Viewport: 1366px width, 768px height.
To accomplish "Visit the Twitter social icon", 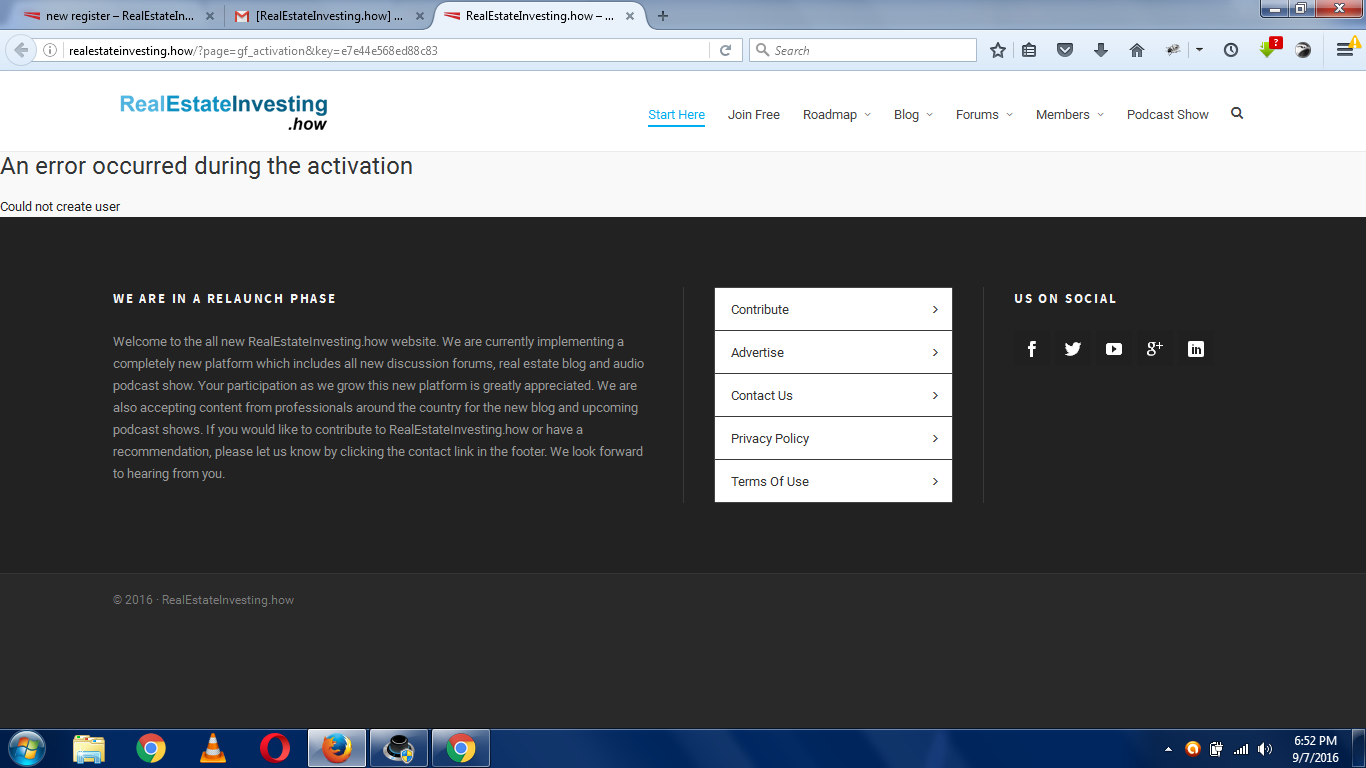I will click(1073, 349).
